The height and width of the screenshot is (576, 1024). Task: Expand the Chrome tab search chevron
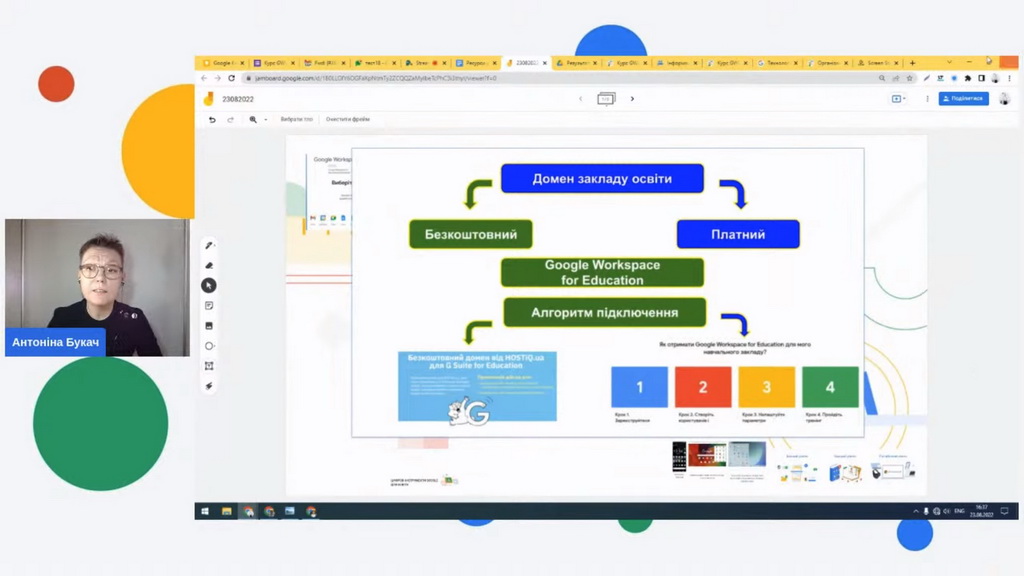point(949,63)
